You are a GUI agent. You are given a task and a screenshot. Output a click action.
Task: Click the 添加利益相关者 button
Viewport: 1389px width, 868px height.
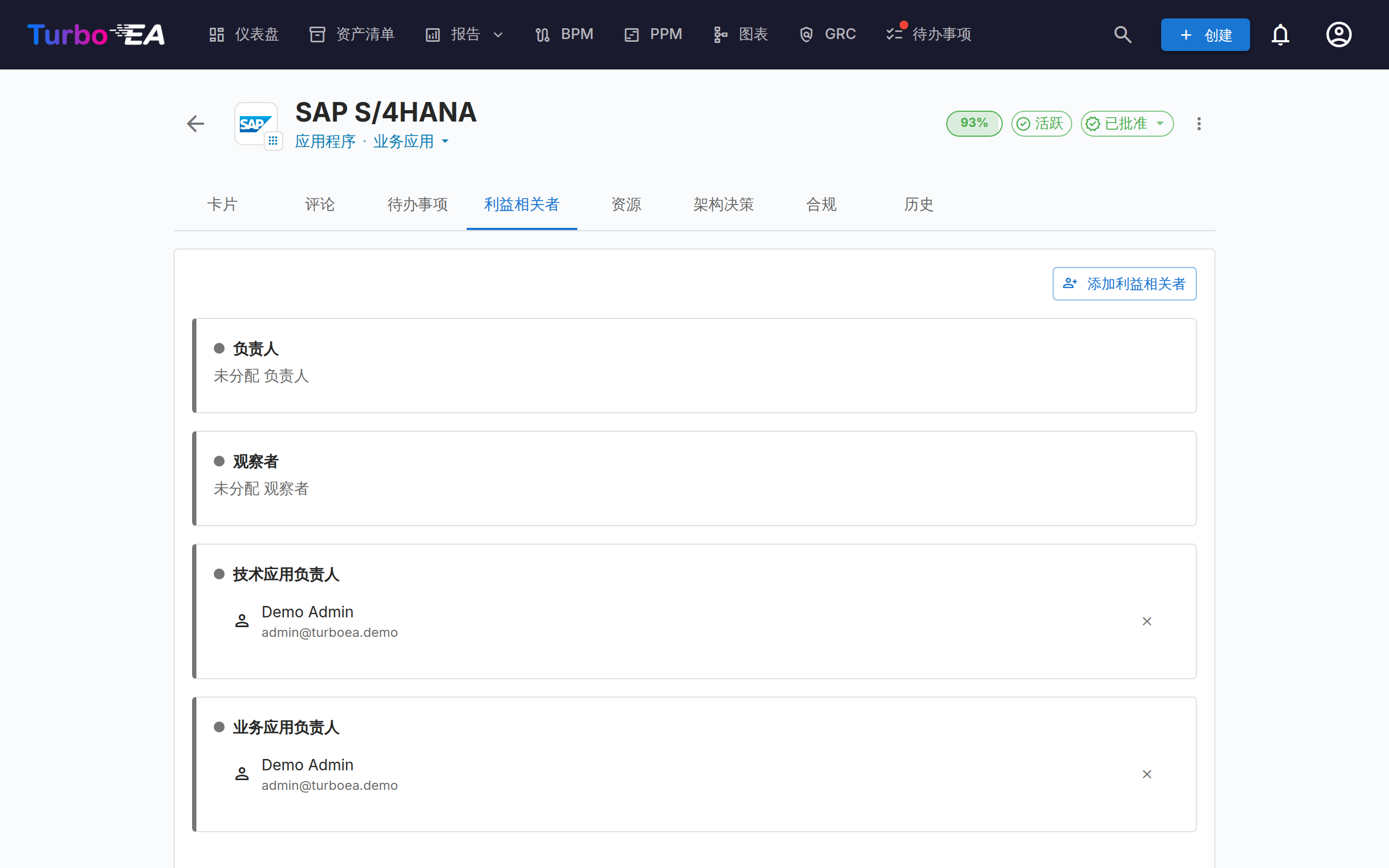point(1124,284)
